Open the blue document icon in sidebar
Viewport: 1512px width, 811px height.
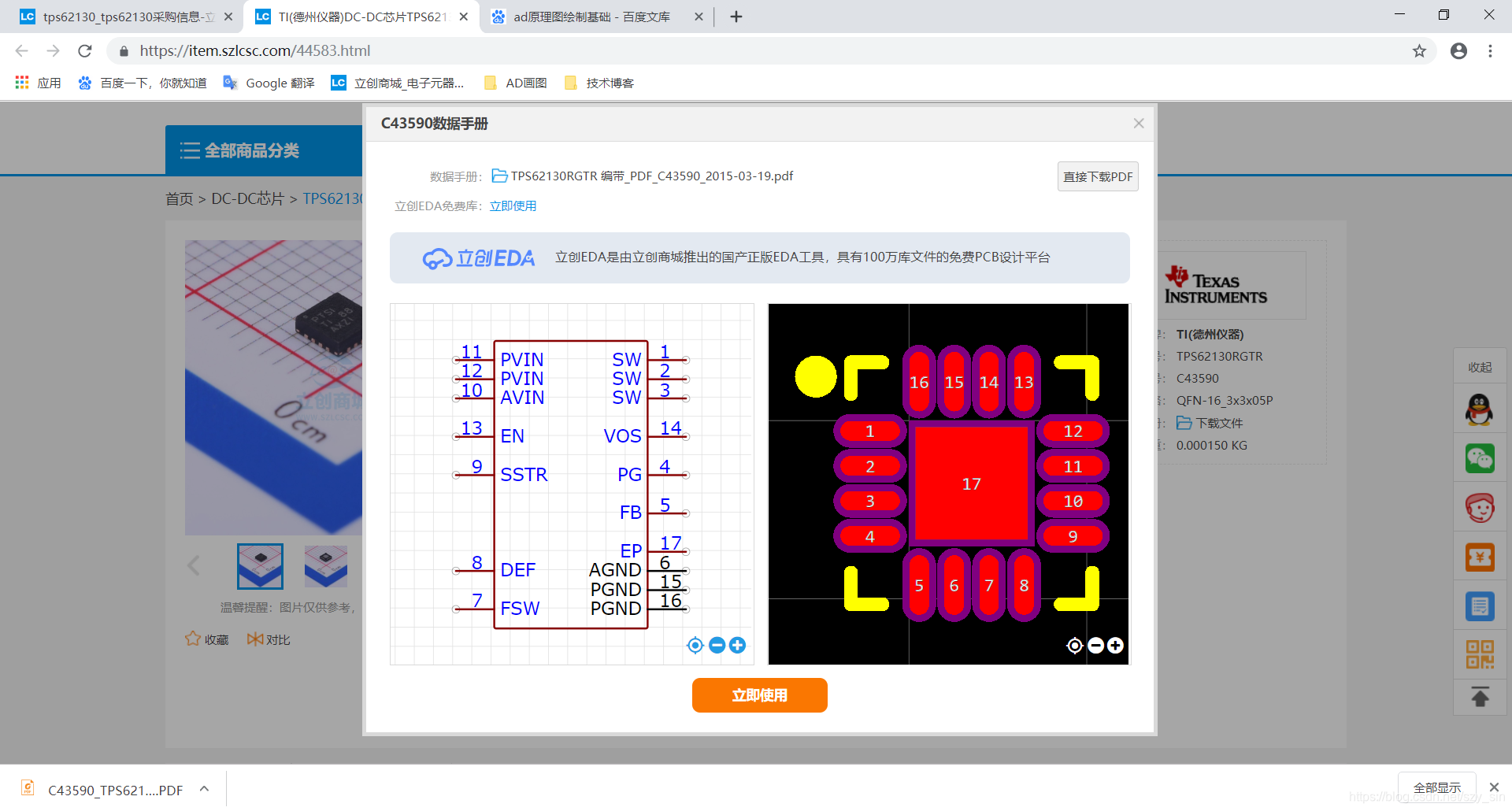point(1480,606)
